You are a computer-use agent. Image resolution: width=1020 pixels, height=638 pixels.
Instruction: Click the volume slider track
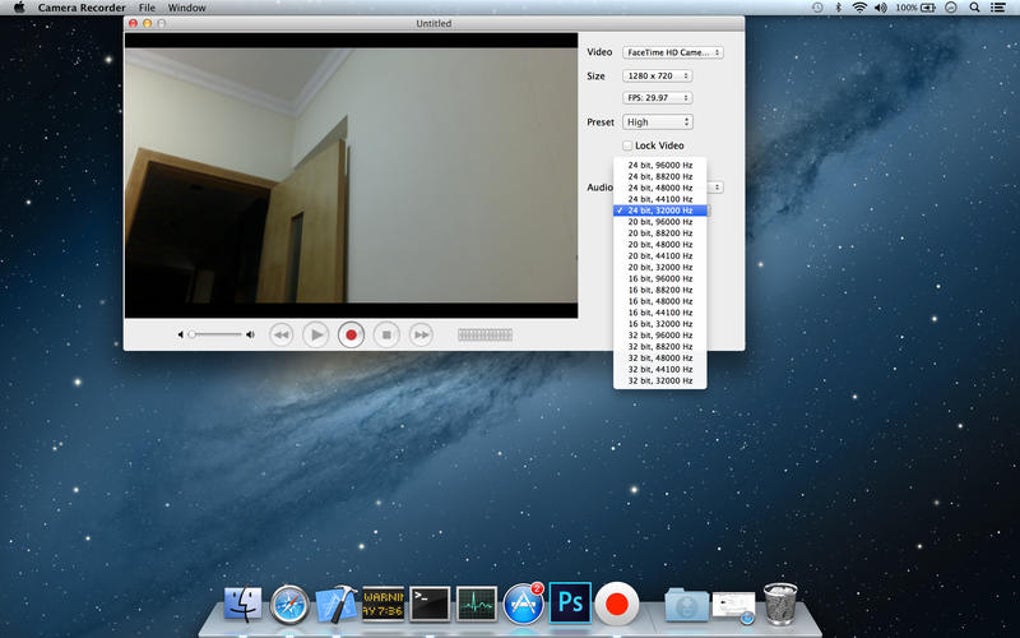216,335
